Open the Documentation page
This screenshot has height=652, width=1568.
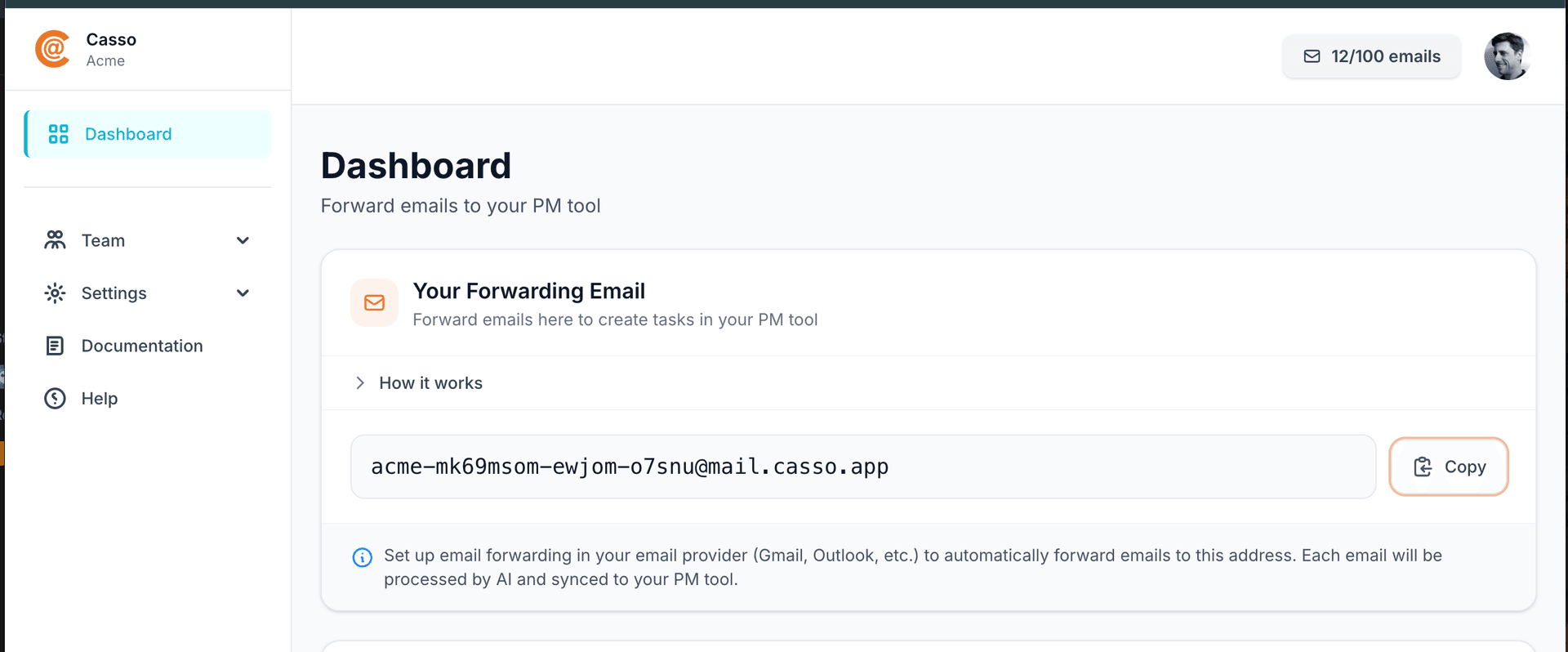(142, 346)
